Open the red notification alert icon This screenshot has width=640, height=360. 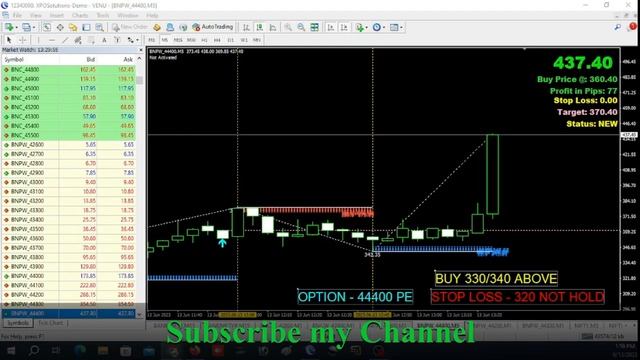632,27
